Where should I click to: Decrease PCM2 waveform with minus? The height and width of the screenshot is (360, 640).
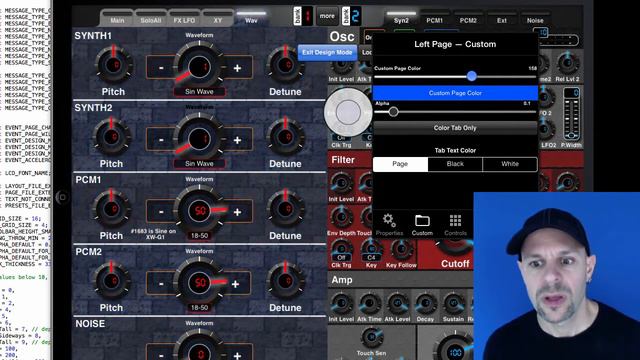point(161,284)
